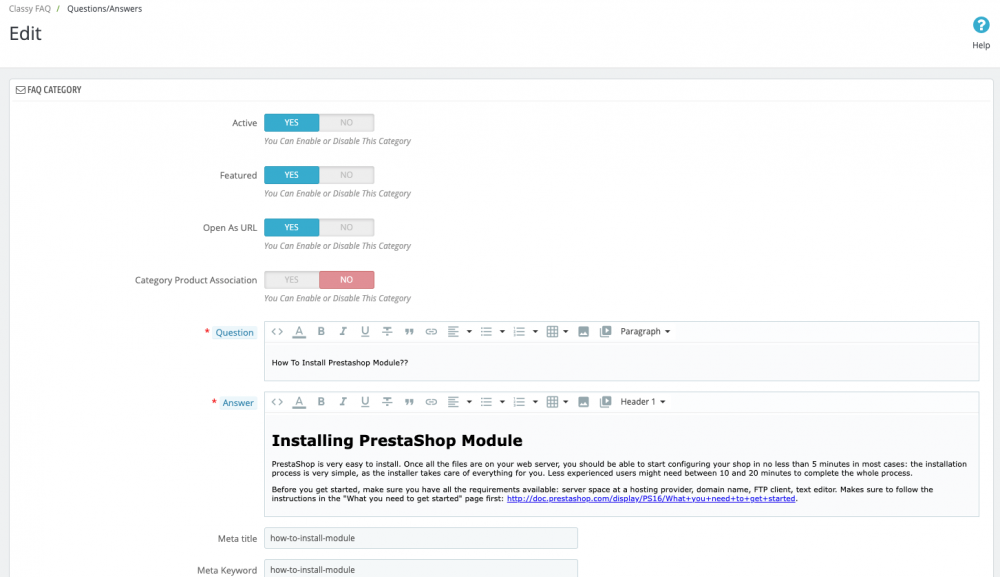
Task: Navigate to Classy FAQ breadcrumb
Action: coord(30,8)
